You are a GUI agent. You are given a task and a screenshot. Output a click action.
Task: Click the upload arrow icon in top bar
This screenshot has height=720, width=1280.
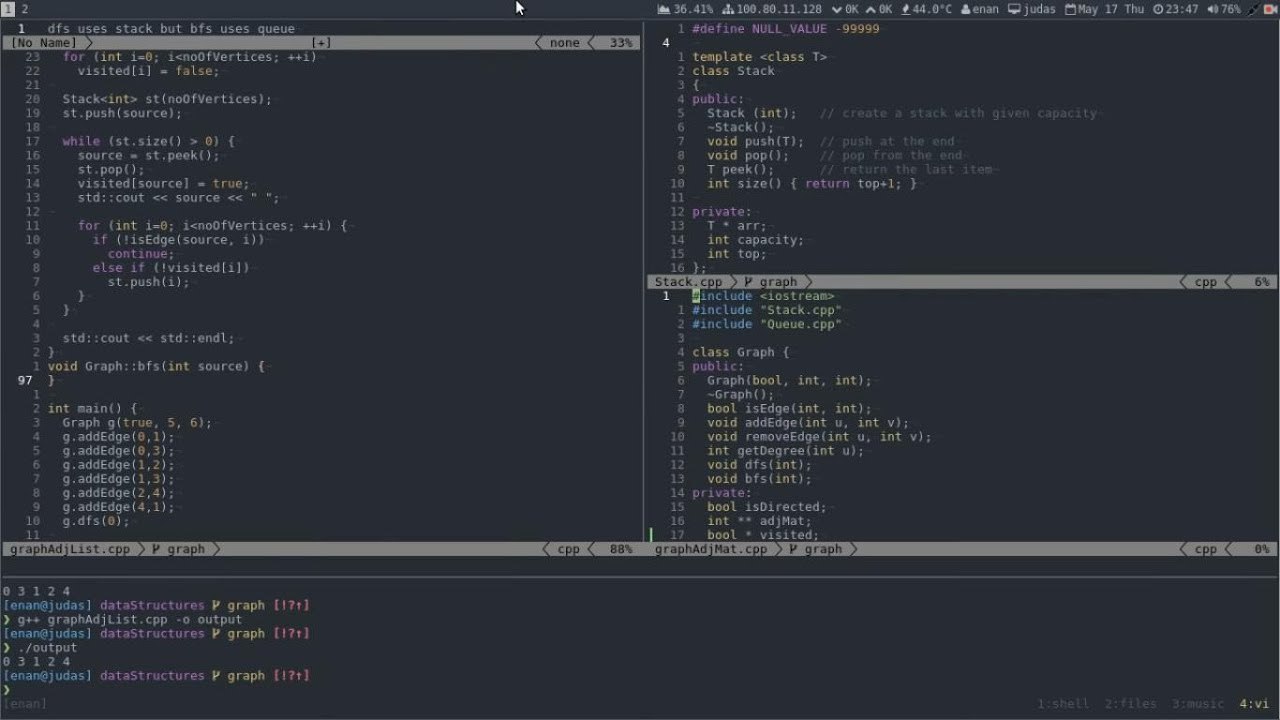click(871, 9)
